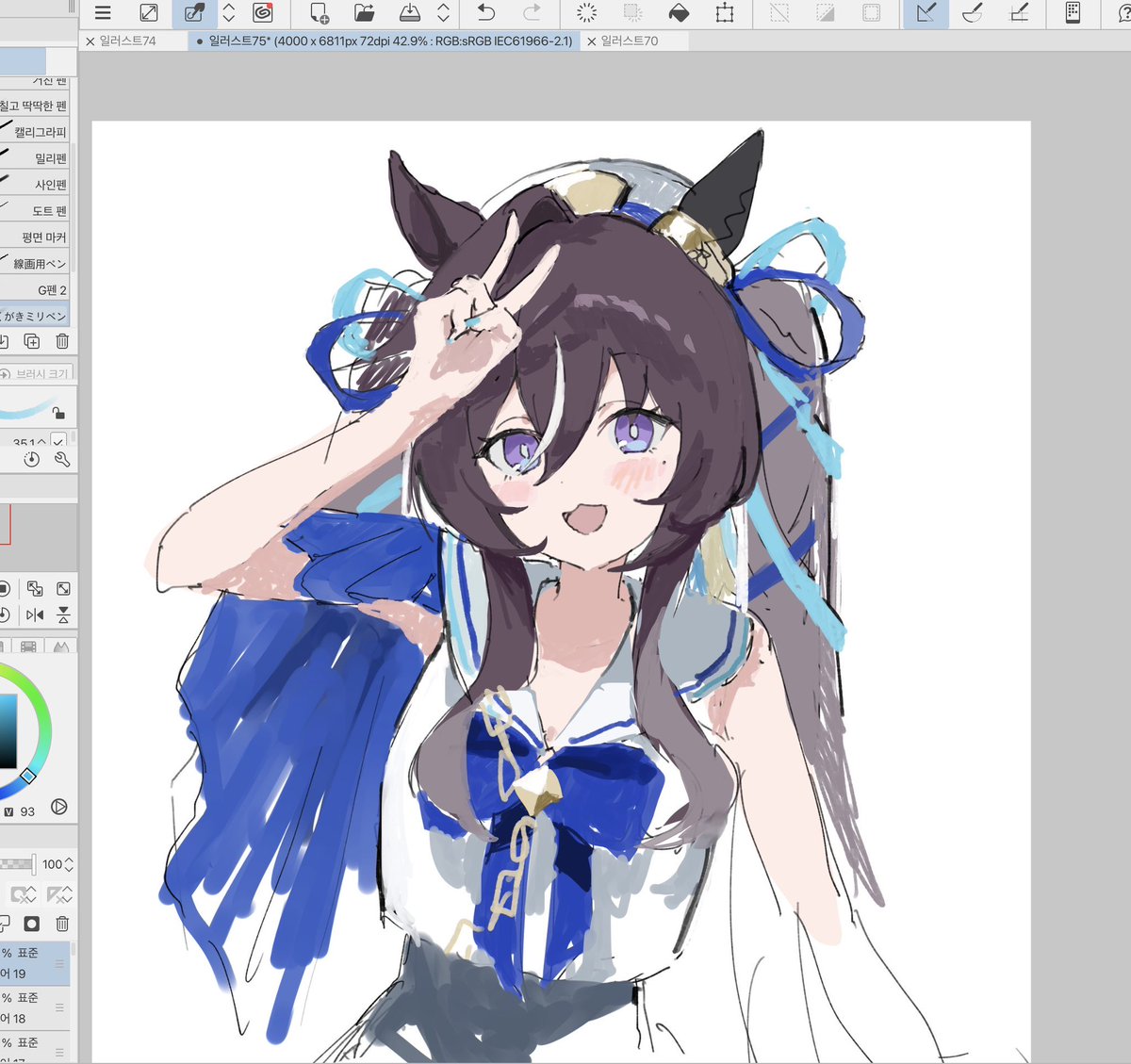Open the smartphone connection icon

1073,13
